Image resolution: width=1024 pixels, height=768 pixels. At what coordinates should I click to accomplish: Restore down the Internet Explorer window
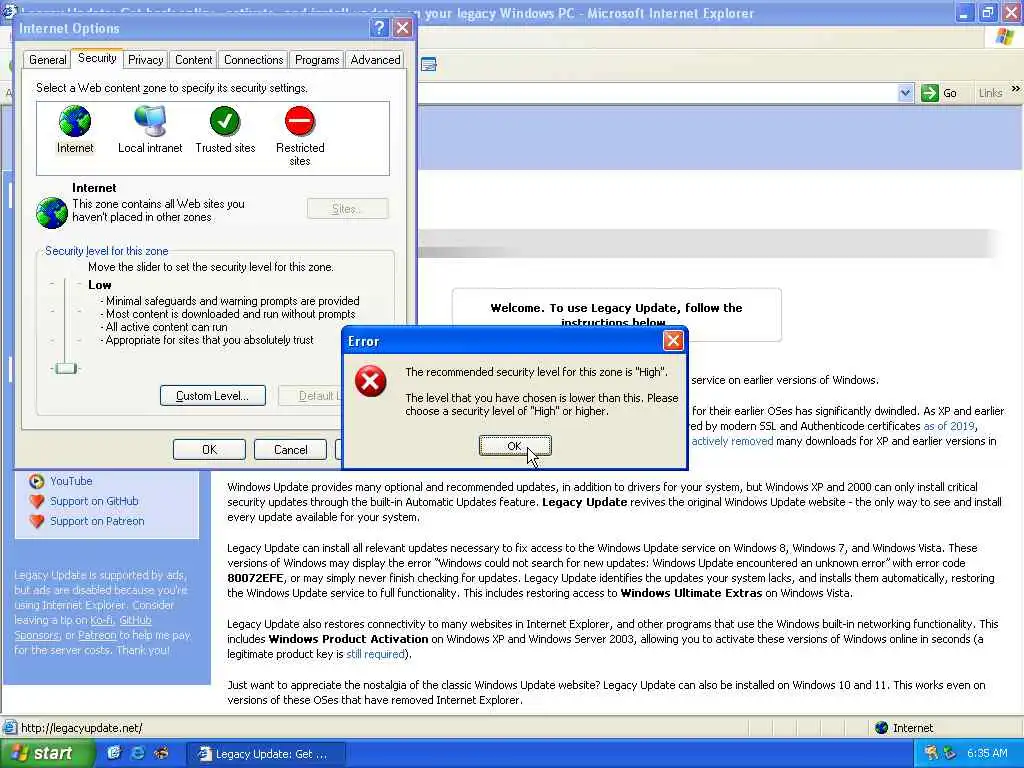[x=987, y=12]
